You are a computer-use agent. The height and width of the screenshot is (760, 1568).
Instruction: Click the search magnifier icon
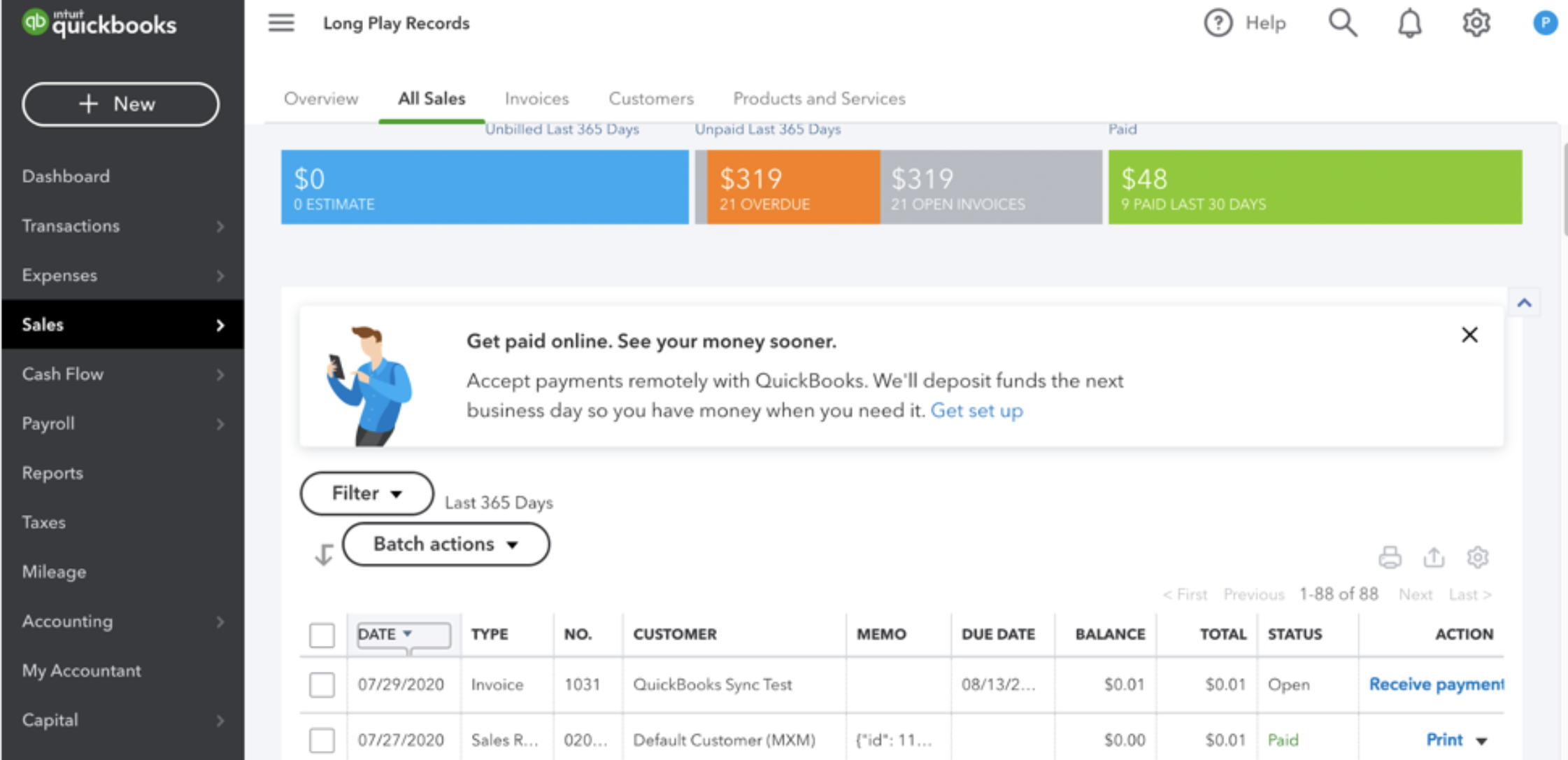[x=1342, y=23]
